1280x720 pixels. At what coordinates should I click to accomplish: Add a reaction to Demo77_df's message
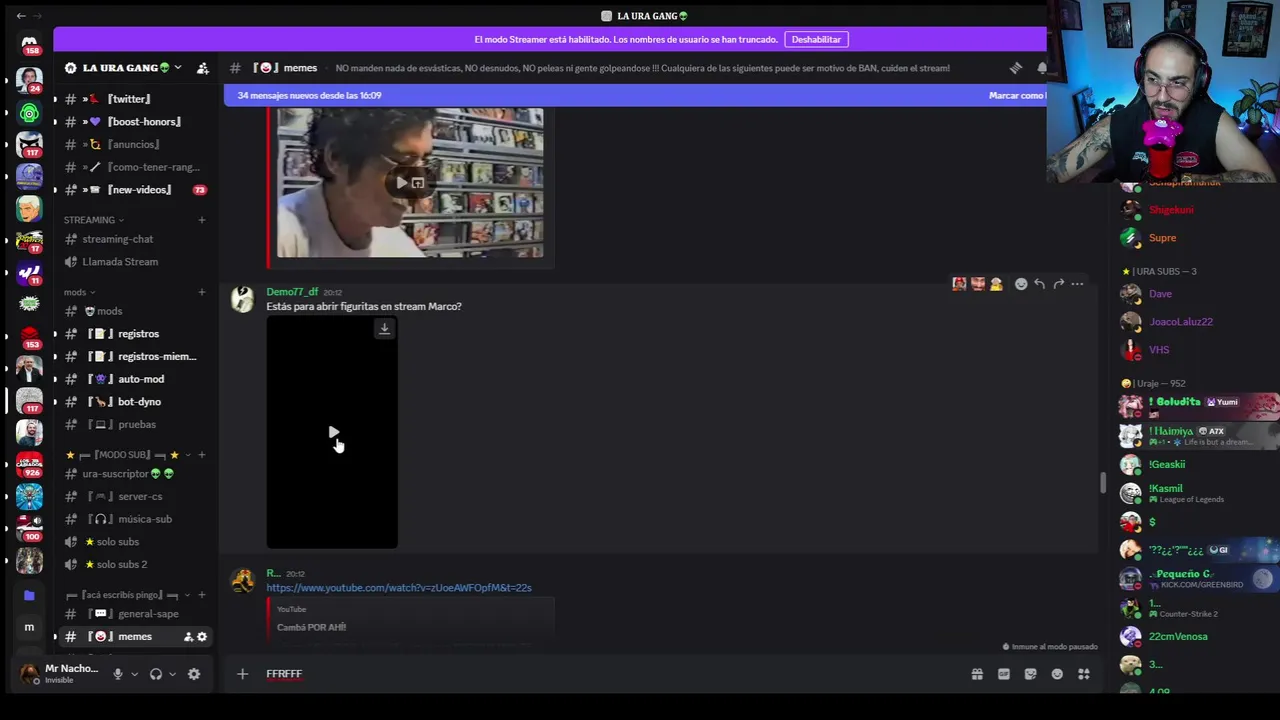(1021, 284)
